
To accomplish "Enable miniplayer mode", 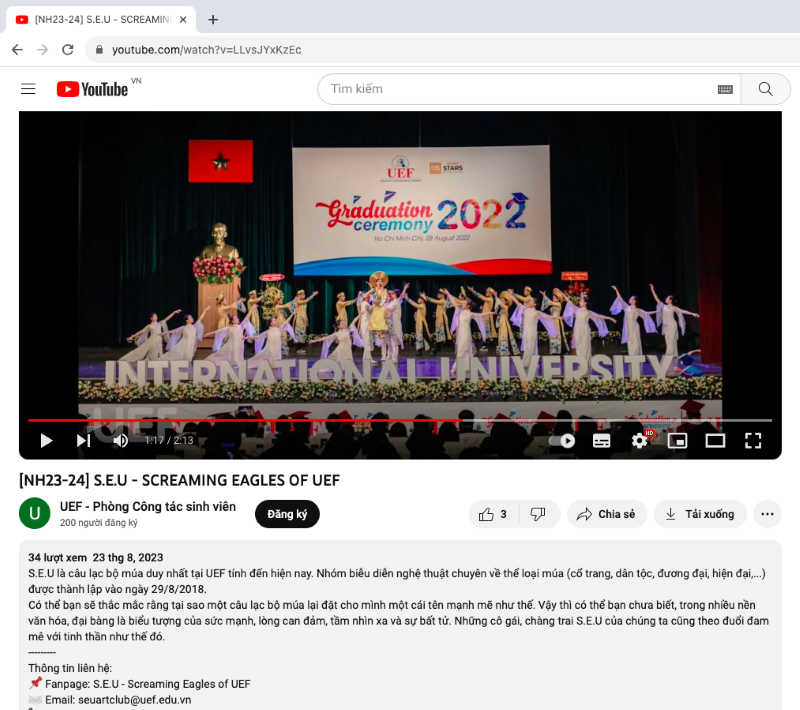I will click(x=677, y=440).
